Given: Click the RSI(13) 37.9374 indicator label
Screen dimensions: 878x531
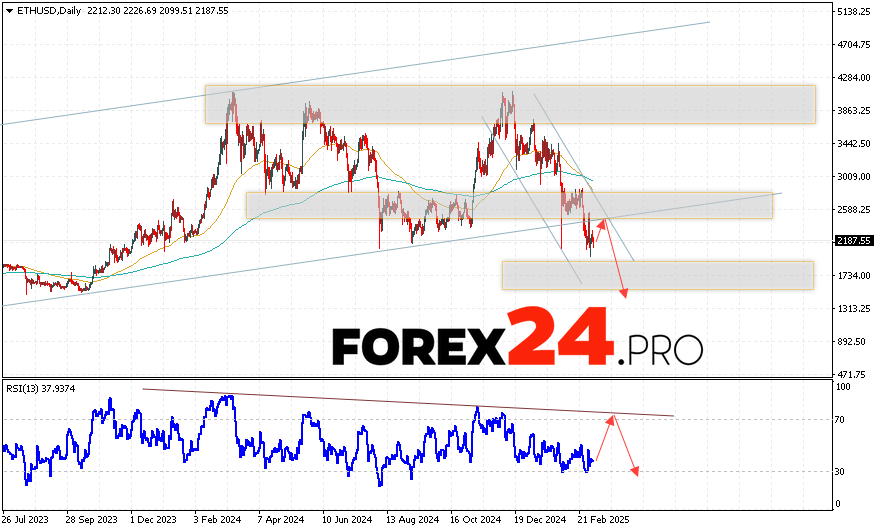Looking at the screenshot, I should (x=42, y=389).
